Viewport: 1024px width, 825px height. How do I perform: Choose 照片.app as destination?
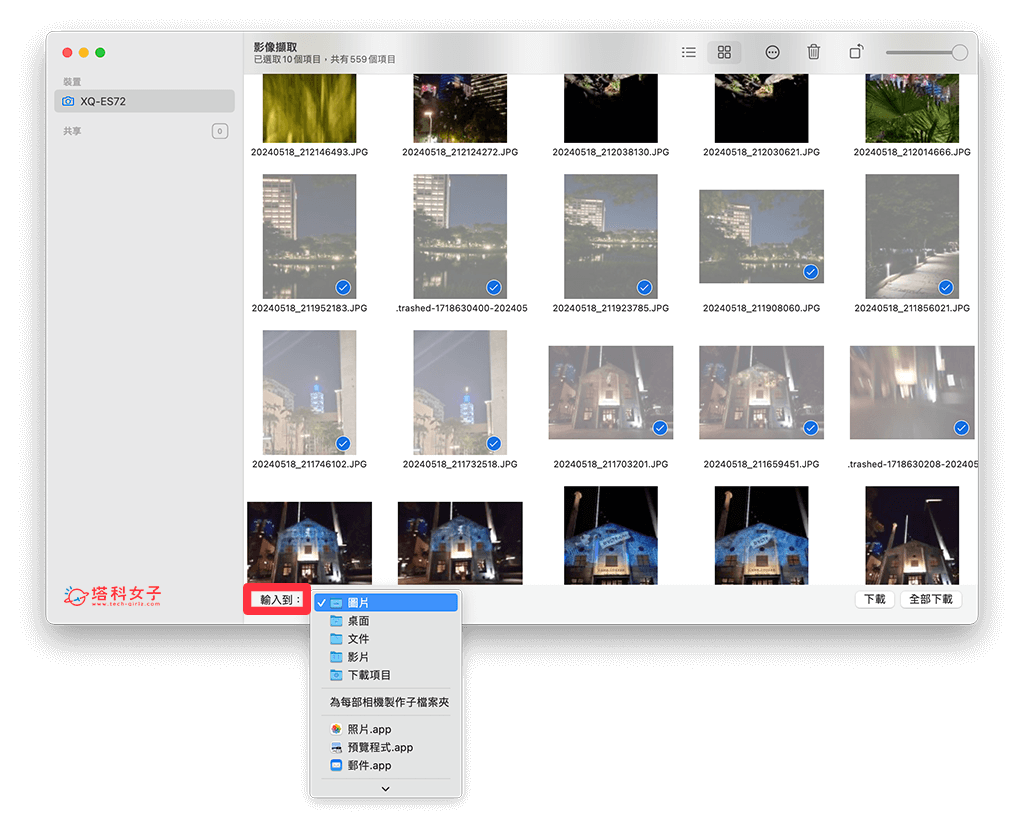[x=386, y=729]
